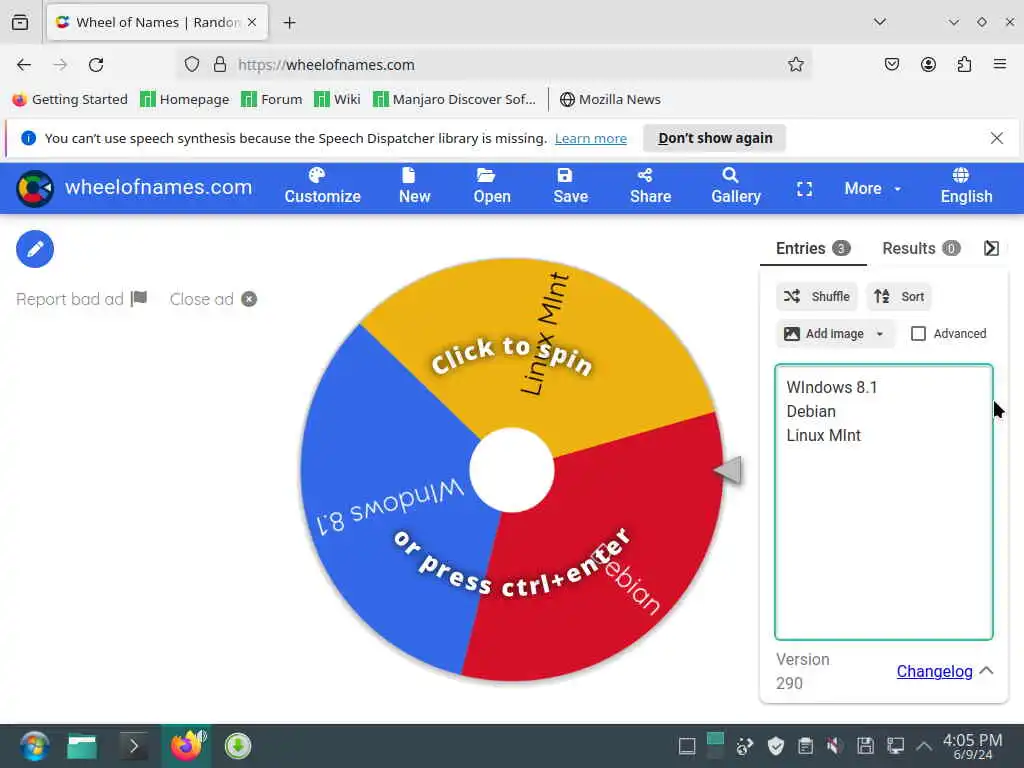Hide the entries side panel

991,248
